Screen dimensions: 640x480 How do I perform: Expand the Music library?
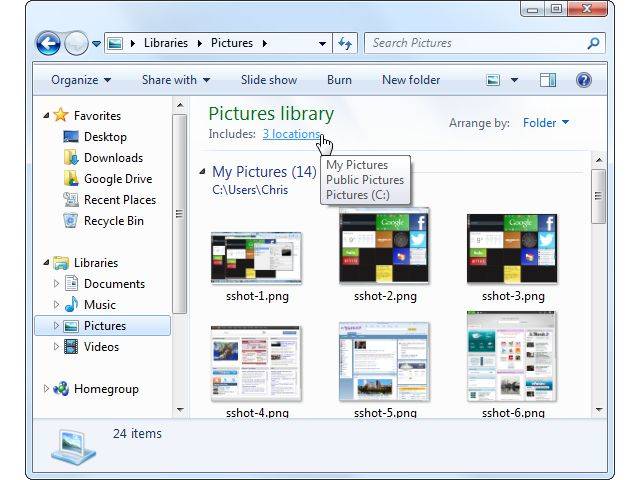click(56, 304)
